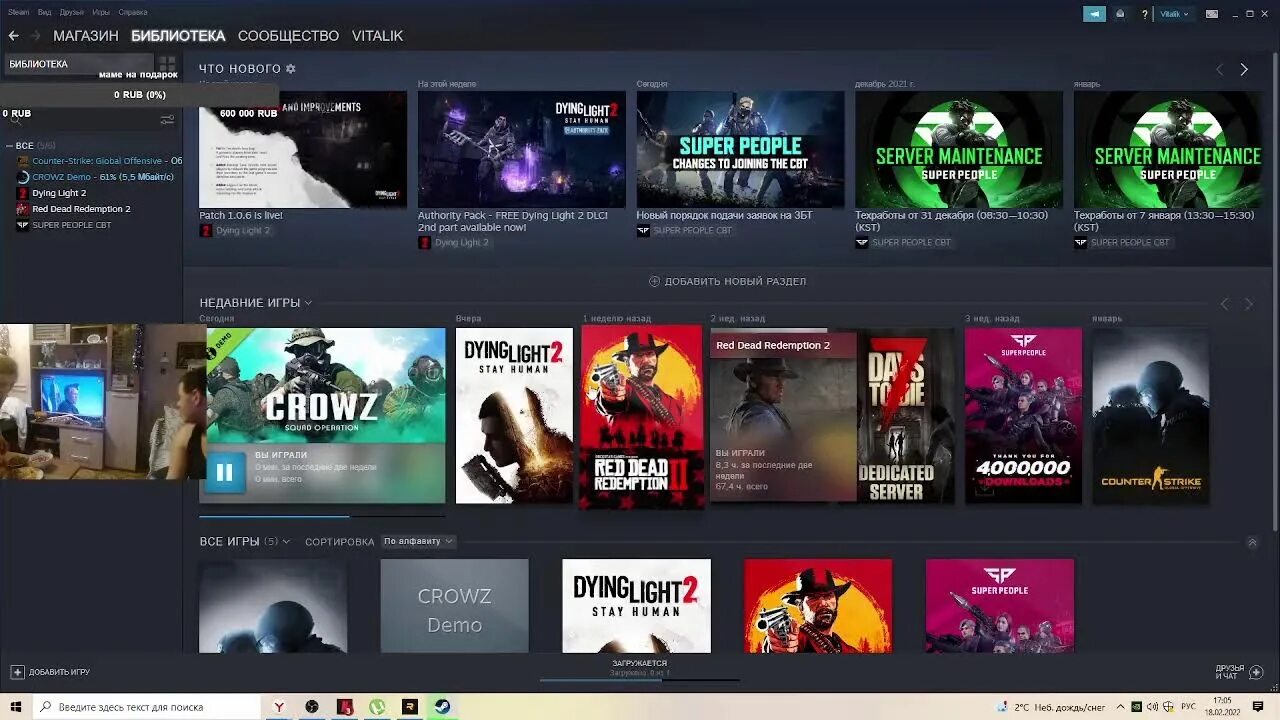Open the Справка menu

tap(132, 13)
